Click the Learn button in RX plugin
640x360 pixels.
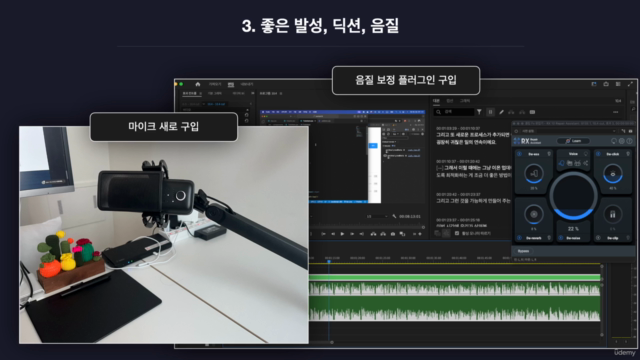pos(573,141)
